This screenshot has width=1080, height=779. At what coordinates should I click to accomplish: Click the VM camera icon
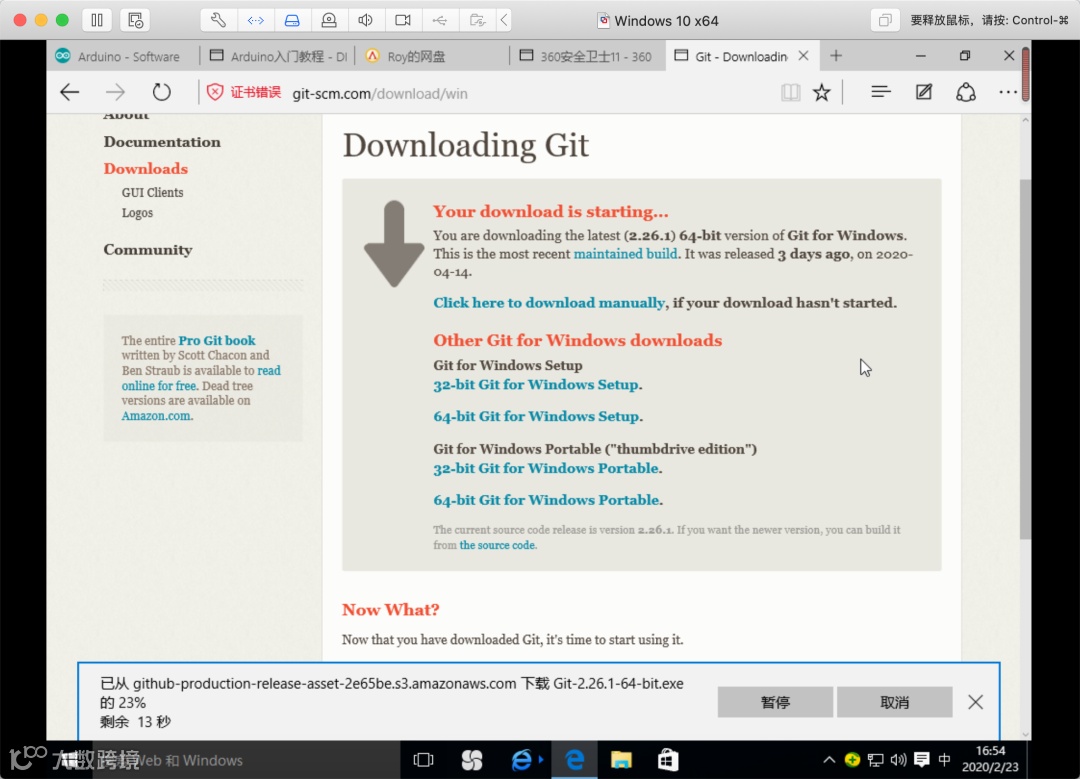coord(403,20)
